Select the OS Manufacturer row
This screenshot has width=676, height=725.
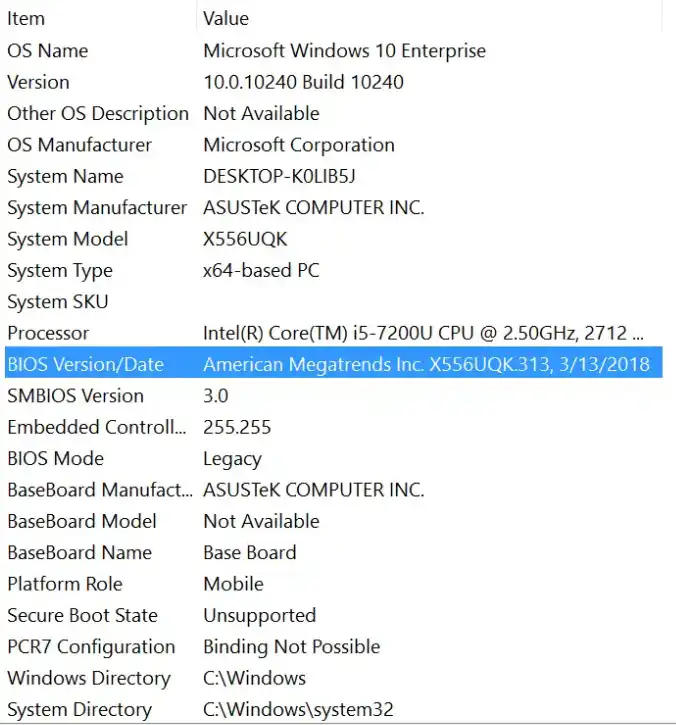pyautogui.click(x=80, y=145)
